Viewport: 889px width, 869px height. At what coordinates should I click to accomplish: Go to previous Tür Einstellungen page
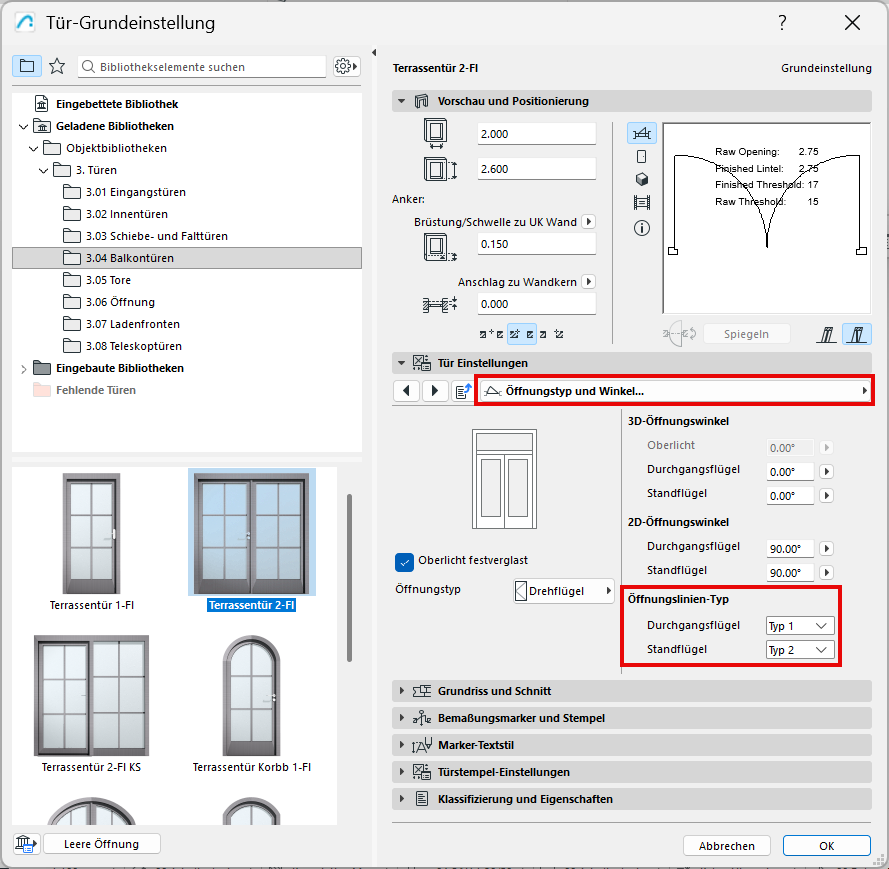(x=406, y=391)
